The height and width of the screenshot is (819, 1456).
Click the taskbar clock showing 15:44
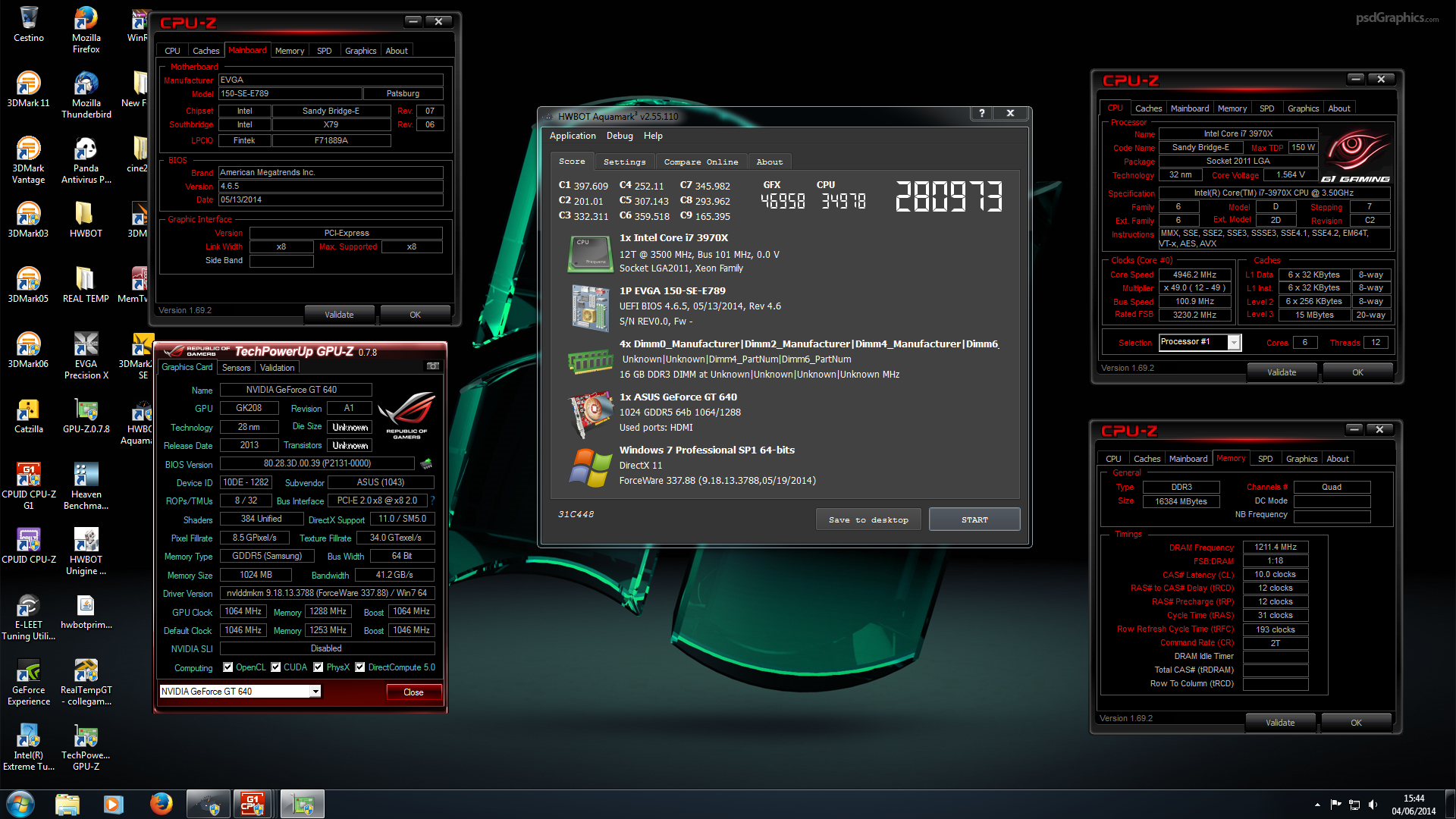(x=1414, y=805)
